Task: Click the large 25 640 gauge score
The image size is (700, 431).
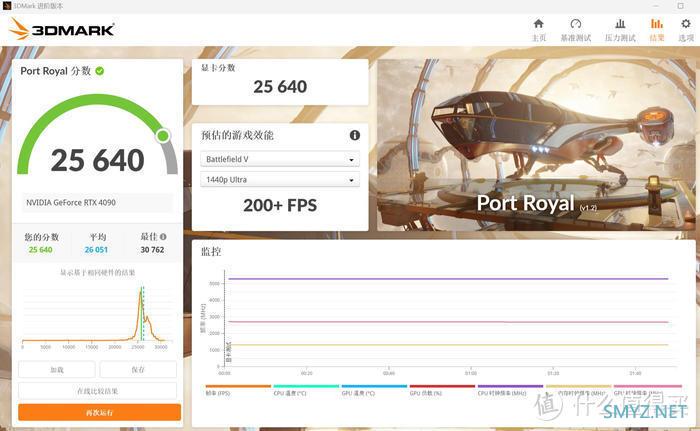Action: tap(97, 160)
